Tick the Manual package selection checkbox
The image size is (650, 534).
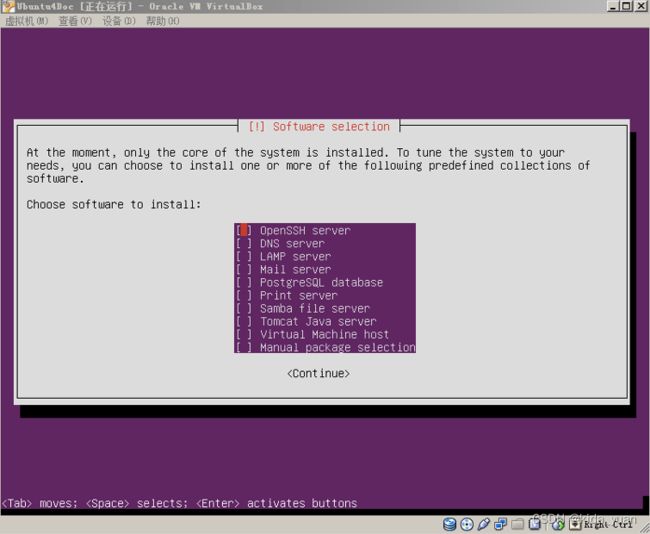244,348
